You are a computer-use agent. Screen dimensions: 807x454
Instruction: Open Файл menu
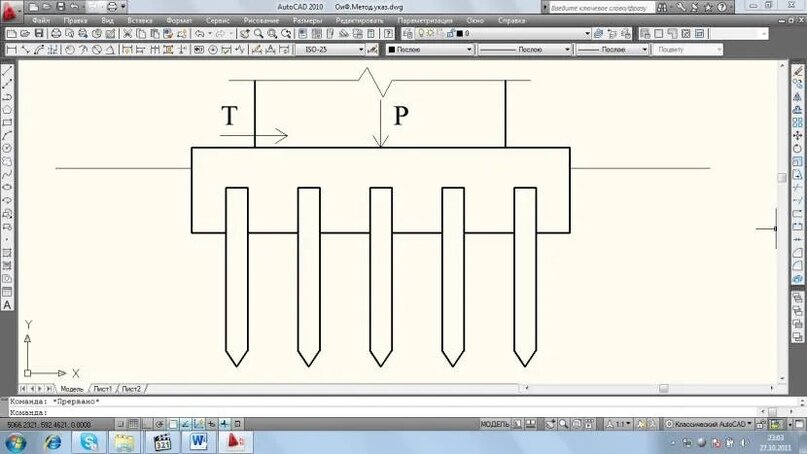tap(41, 21)
